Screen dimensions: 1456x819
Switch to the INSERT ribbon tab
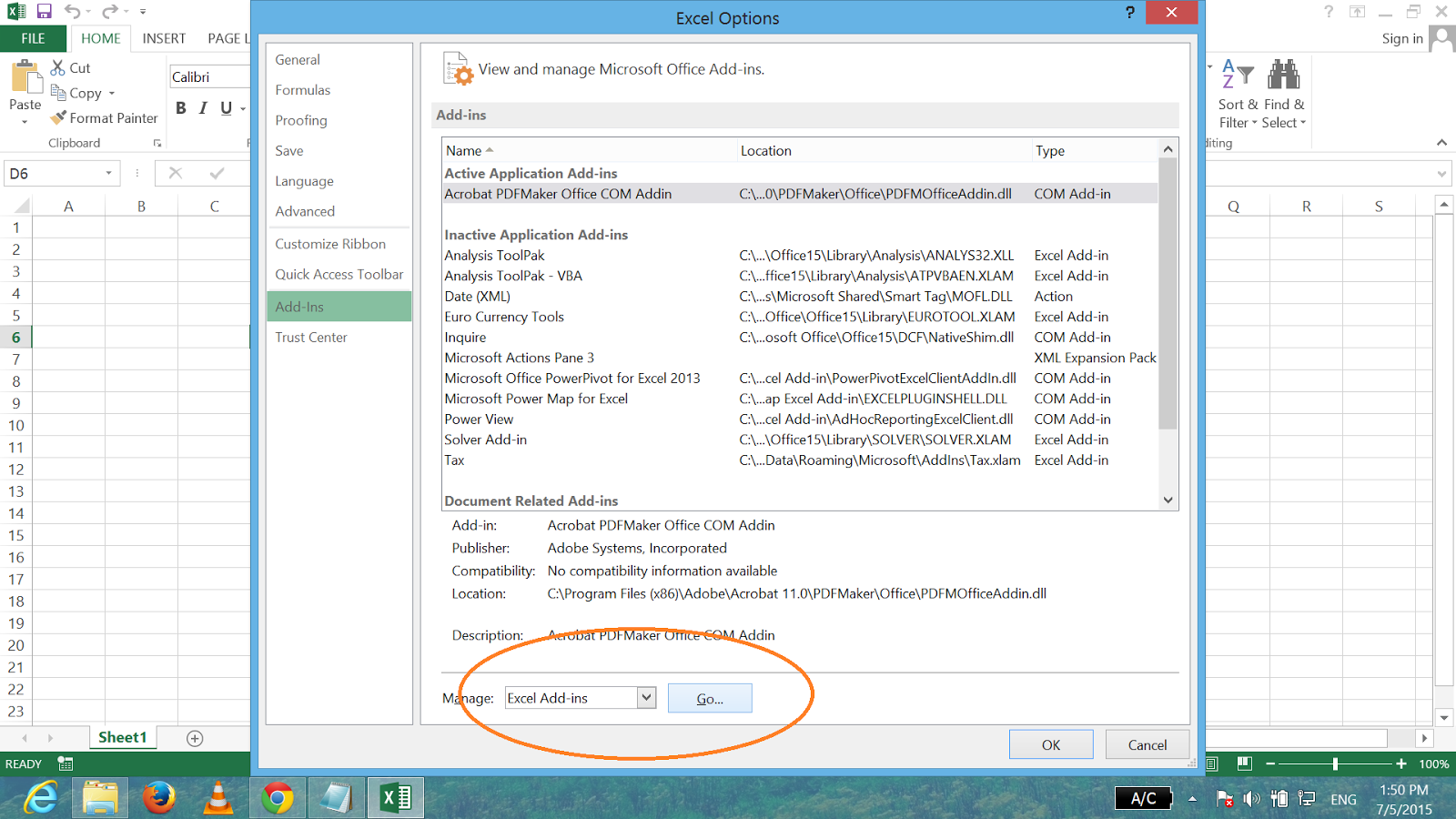(x=164, y=38)
